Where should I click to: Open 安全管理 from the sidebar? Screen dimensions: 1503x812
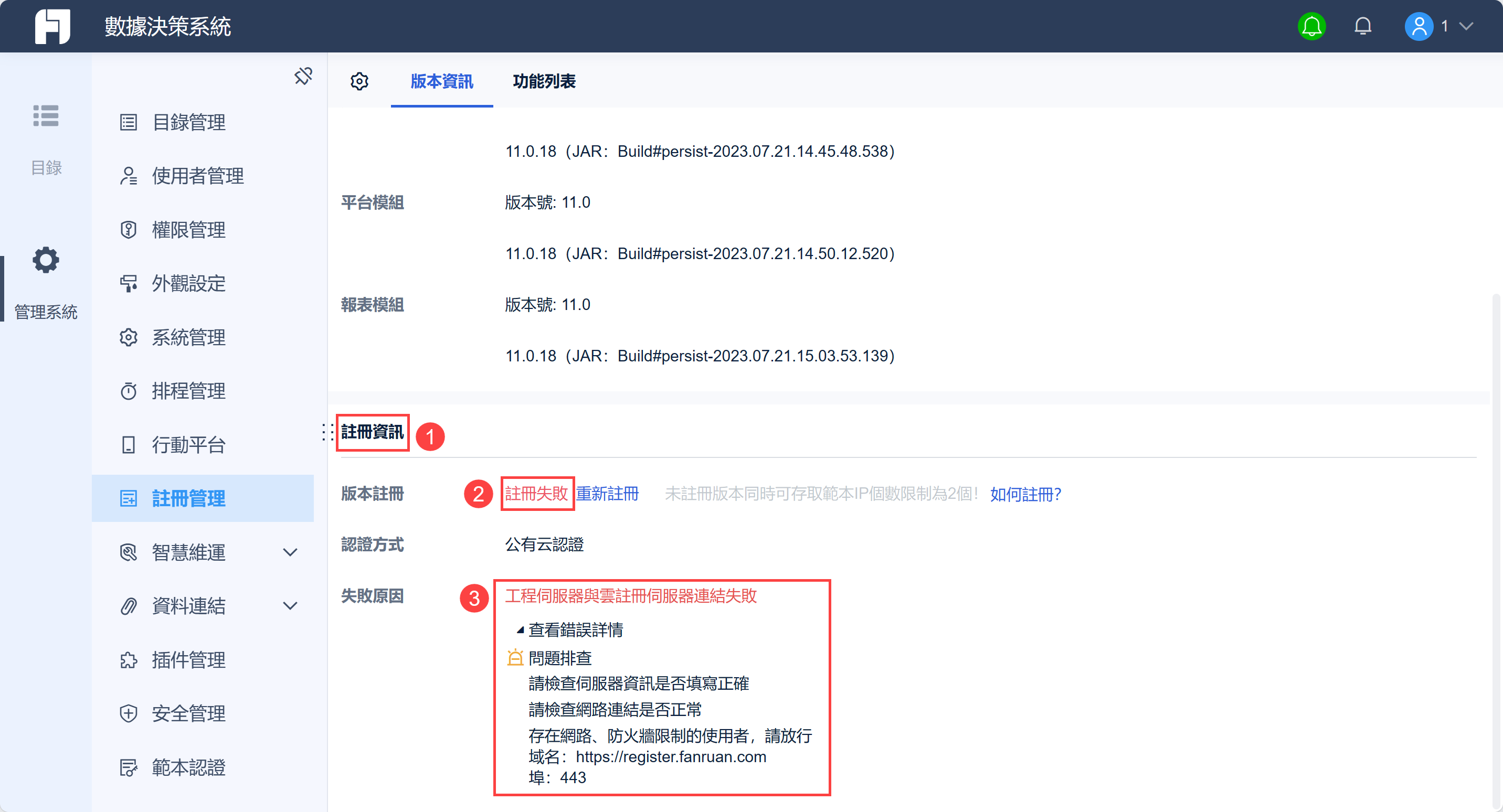188,713
